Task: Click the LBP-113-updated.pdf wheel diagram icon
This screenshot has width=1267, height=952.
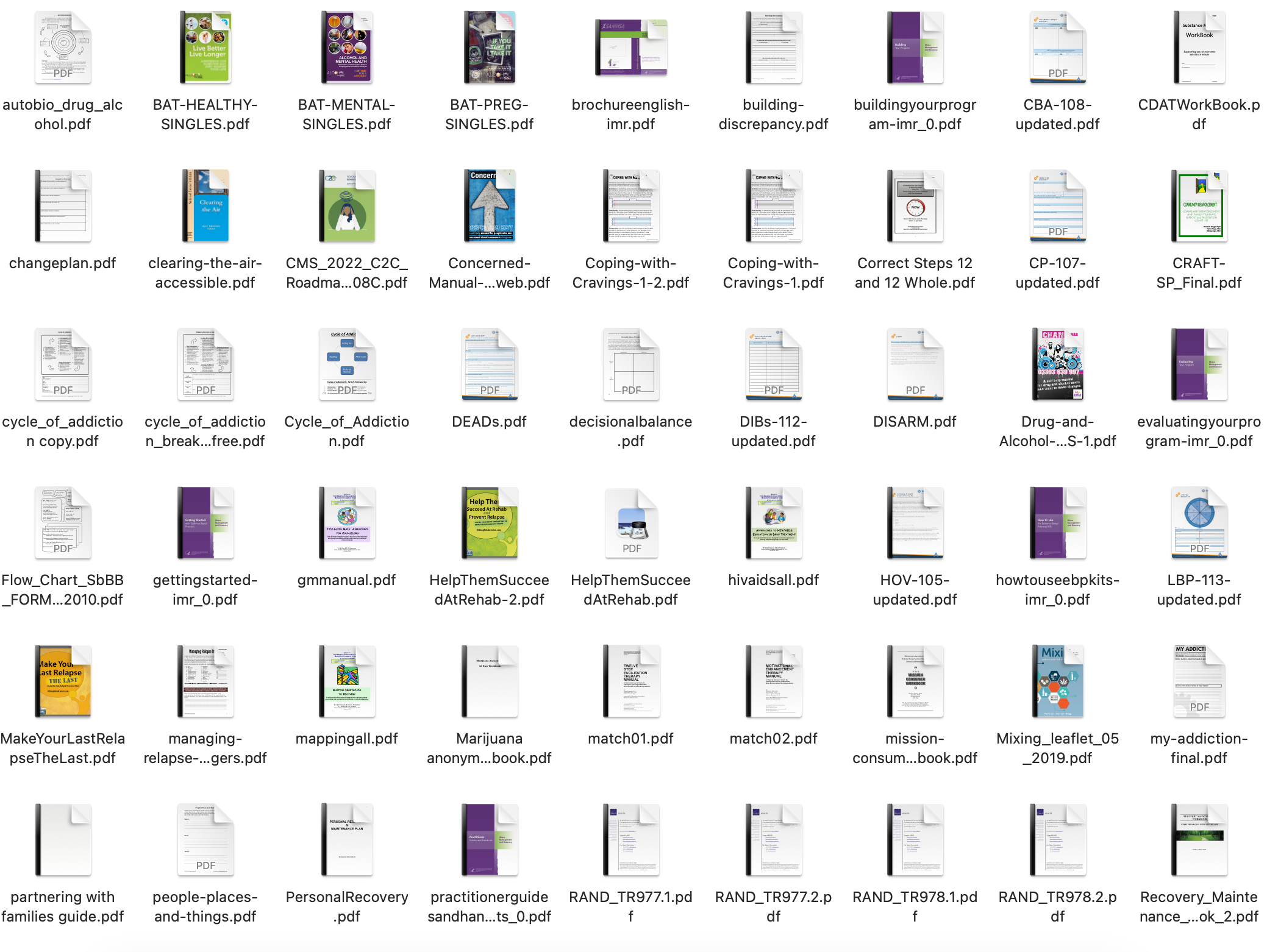Action: coord(1199,523)
